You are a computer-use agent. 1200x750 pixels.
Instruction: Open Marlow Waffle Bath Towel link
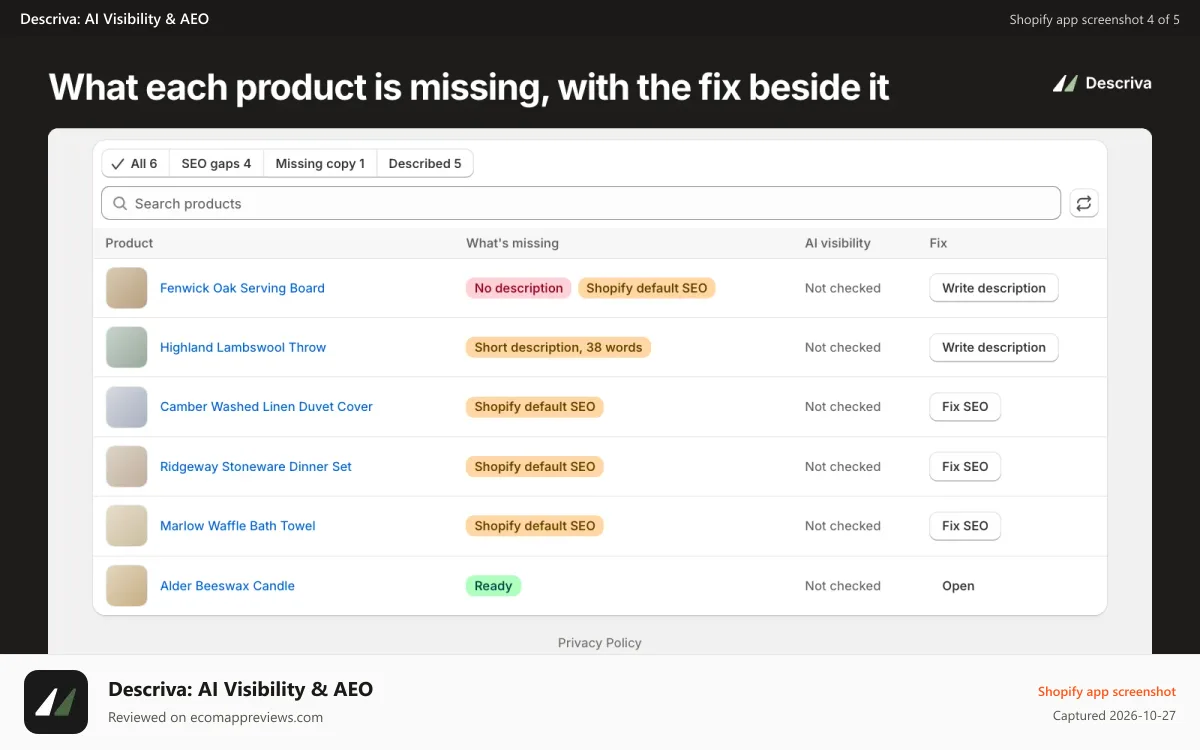(238, 526)
